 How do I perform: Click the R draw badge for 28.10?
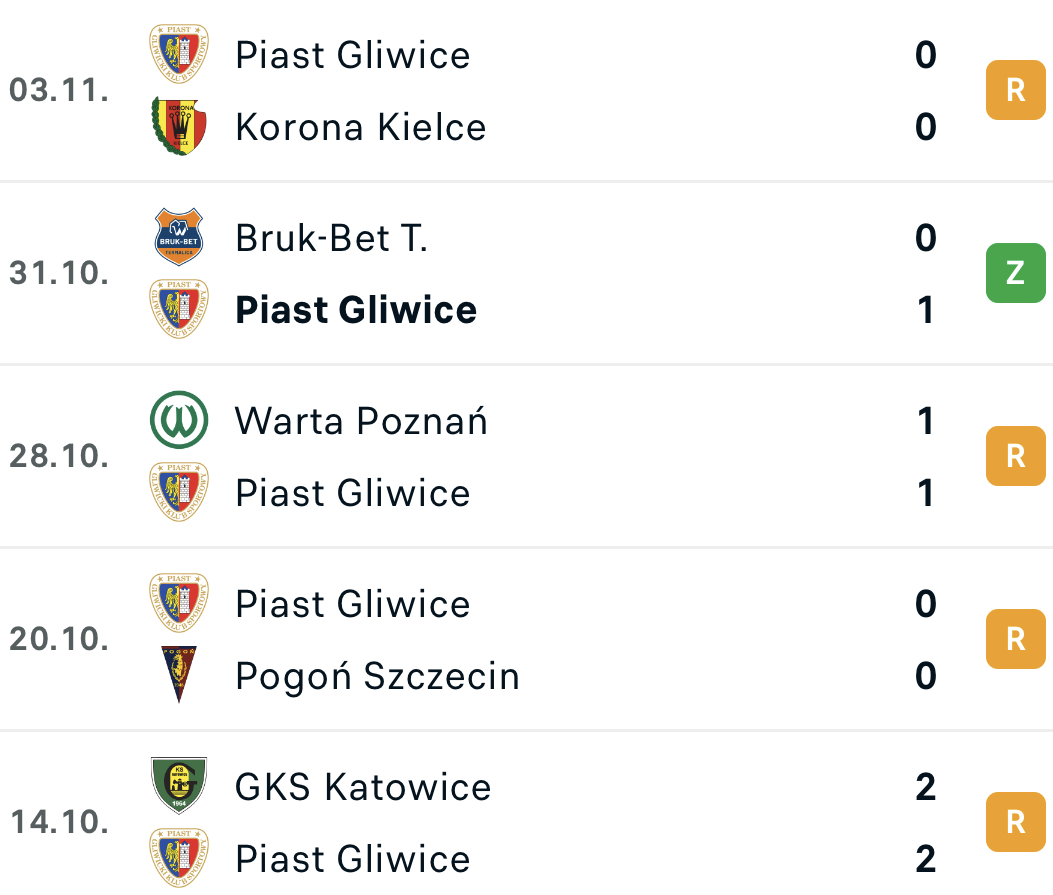click(1015, 456)
